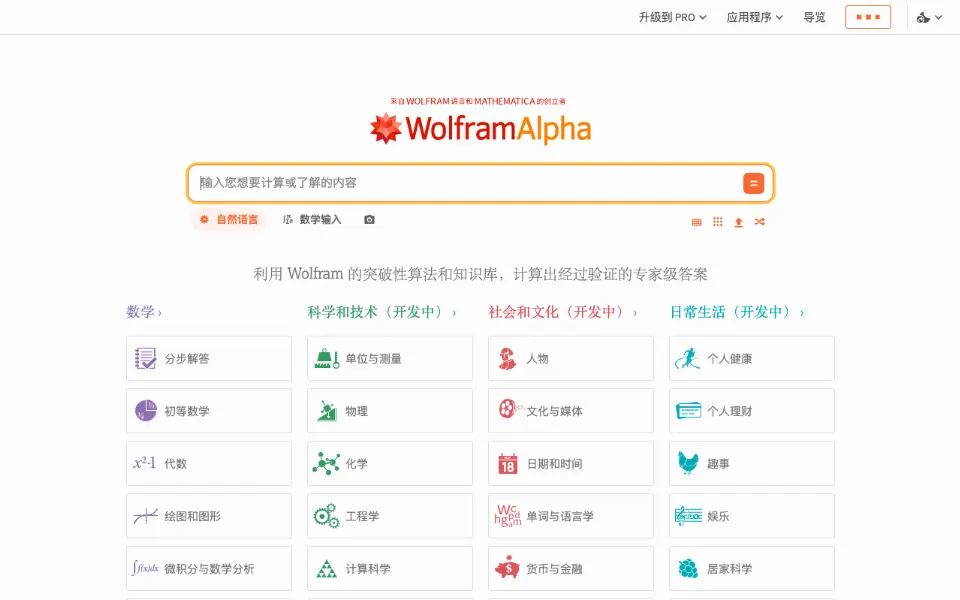Open the 分步解答 topic
The height and width of the screenshot is (600, 960).
pyautogui.click(x=209, y=358)
